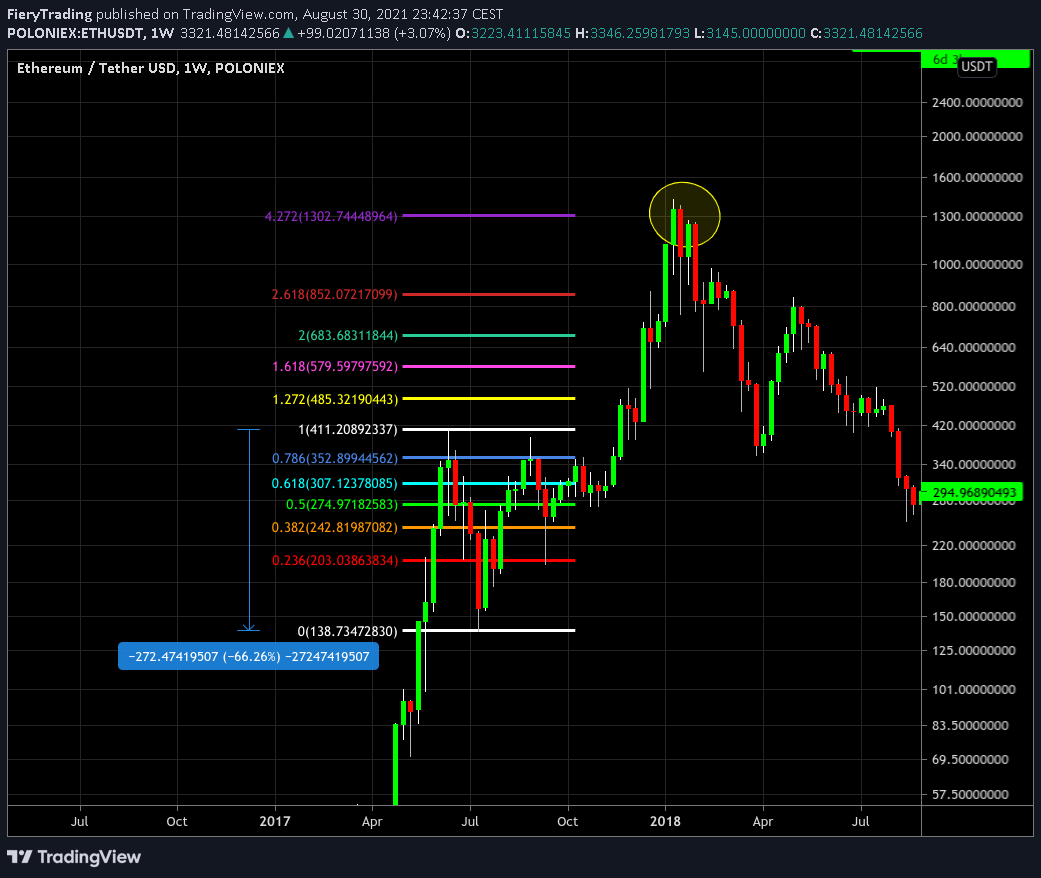Click the yellow 1.272 Fibonacci level line

click(x=489, y=398)
